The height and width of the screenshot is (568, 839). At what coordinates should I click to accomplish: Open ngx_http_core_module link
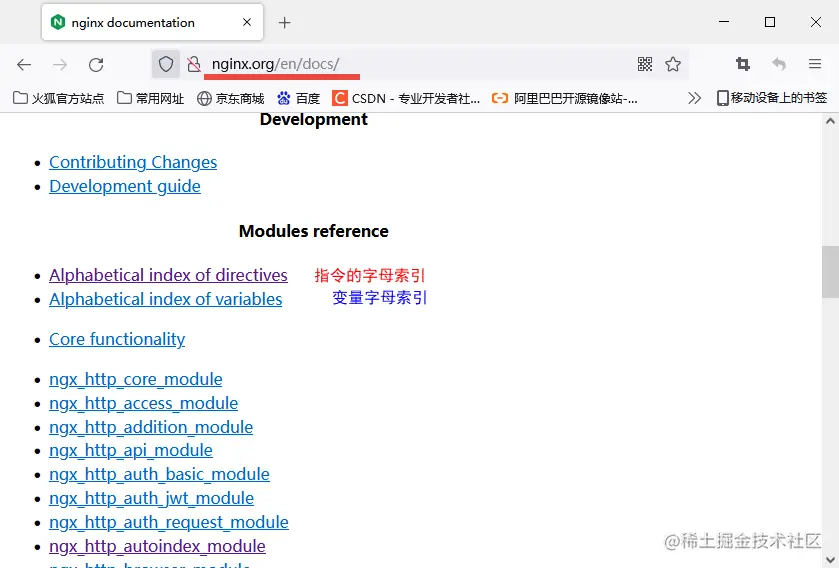coord(136,379)
